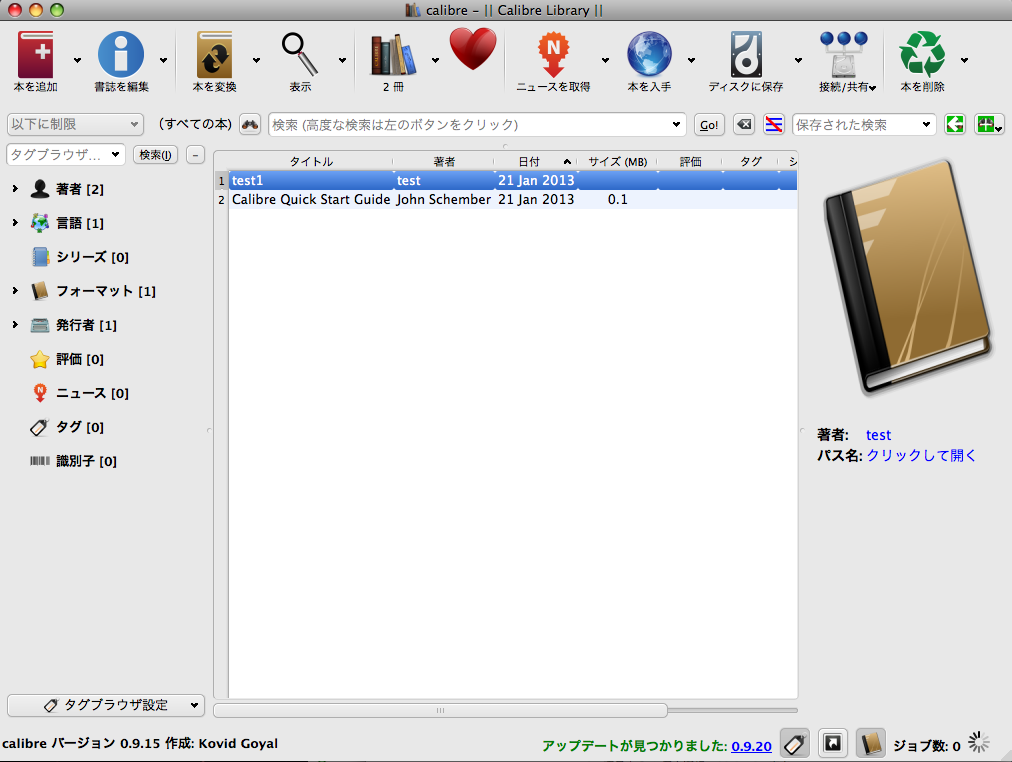Click the Add books (本を追加) icon
The height and width of the screenshot is (762, 1012).
pyautogui.click(x=35, y=55)
